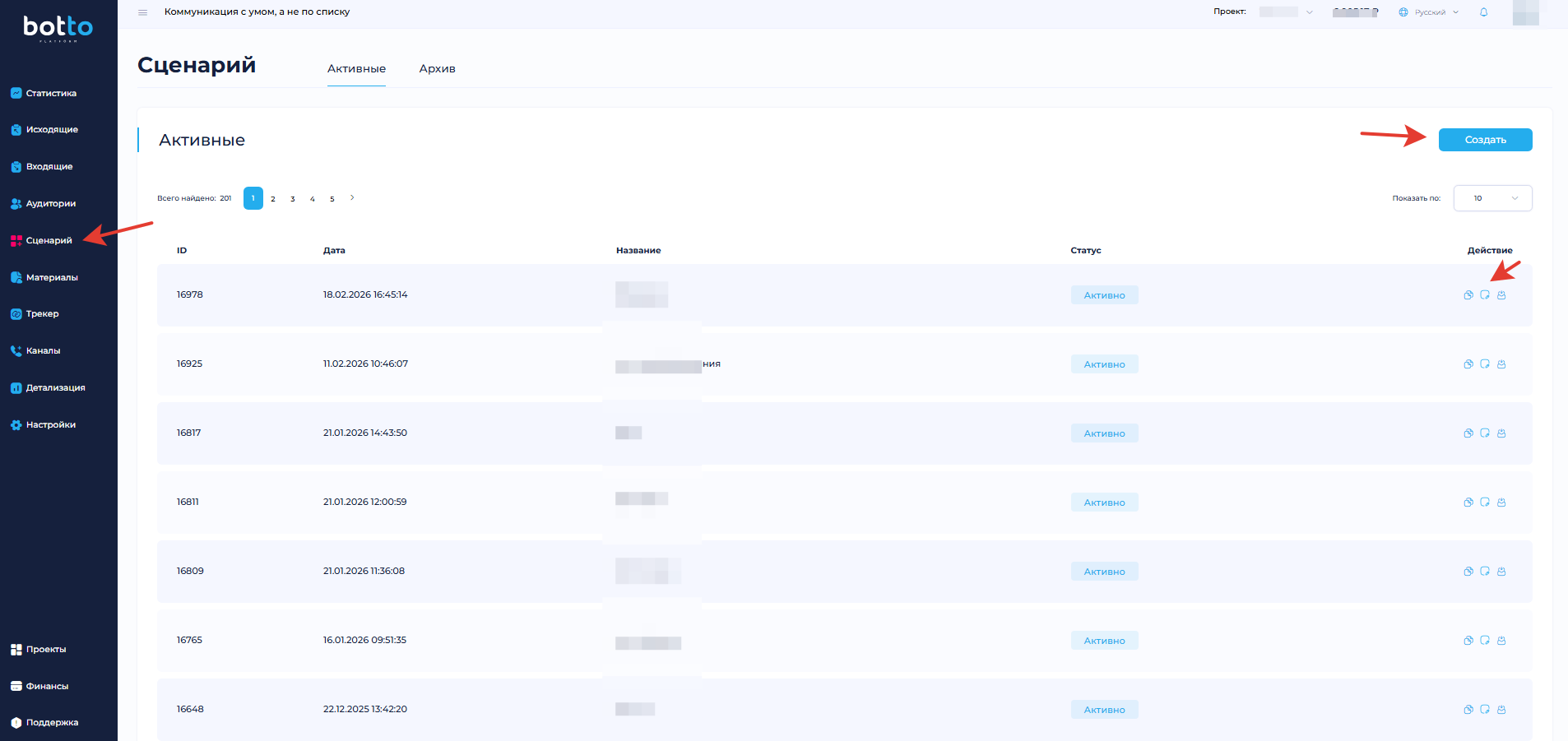Expand the Русский language dropdown
Screen dimensions: 1568x741
[x=1429, y=12]
